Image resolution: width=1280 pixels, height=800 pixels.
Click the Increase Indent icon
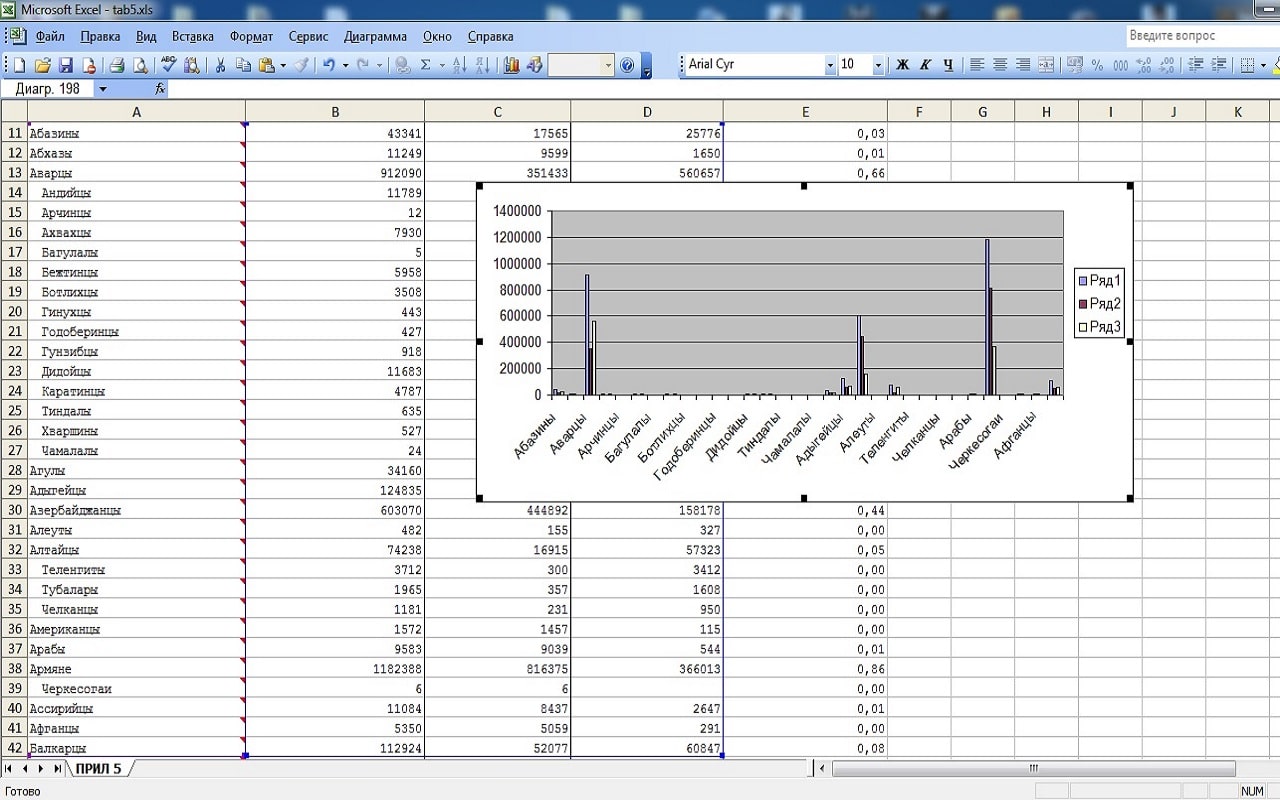tap(1219, 65)
